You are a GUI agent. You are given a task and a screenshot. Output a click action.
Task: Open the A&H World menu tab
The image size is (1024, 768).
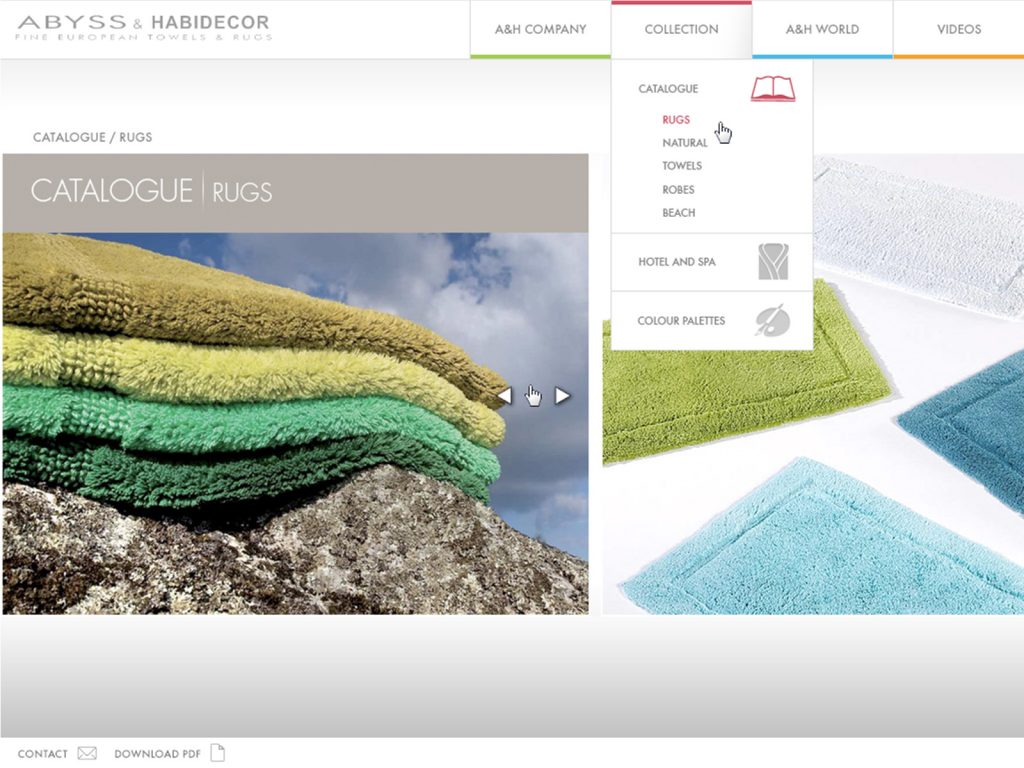point(822,29)
